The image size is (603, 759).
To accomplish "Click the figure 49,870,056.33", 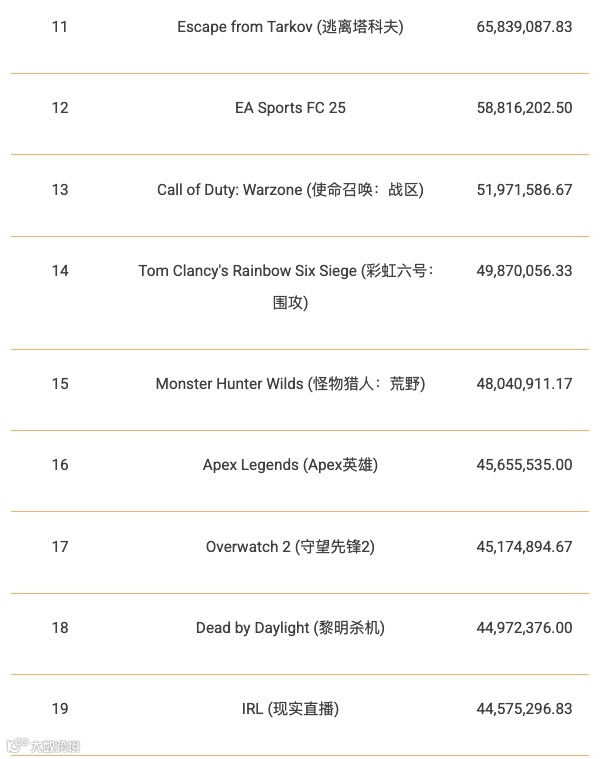I will point(524,271).
